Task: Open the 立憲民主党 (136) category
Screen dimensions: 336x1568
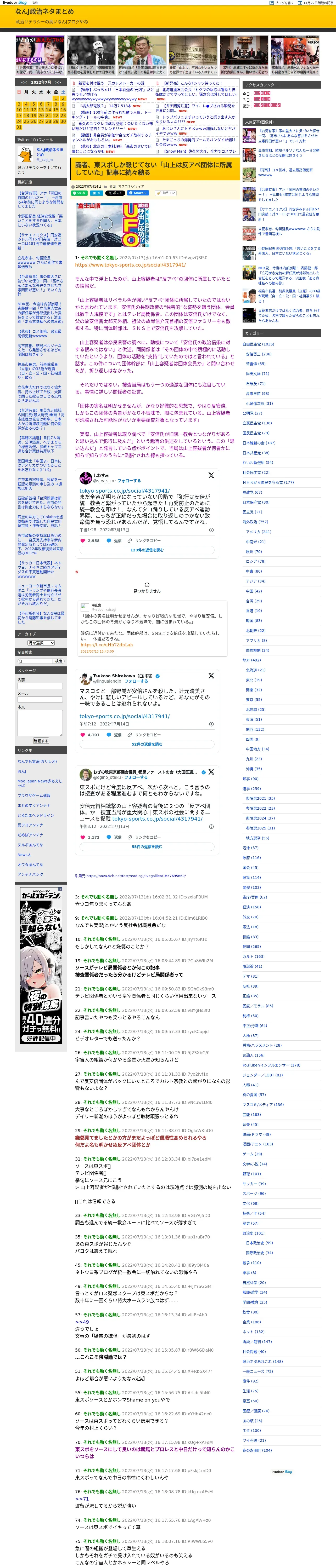Action: pos(257,423)
